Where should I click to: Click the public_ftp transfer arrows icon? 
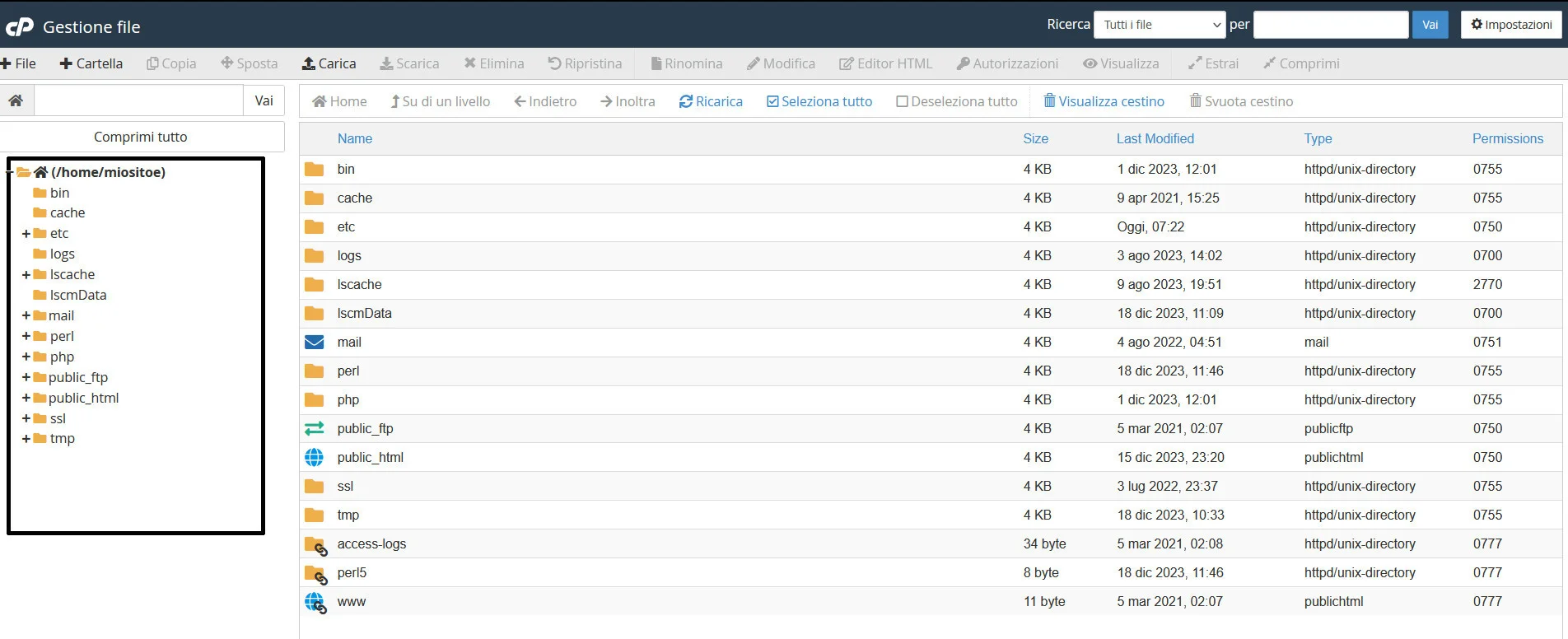click(315, 428)
